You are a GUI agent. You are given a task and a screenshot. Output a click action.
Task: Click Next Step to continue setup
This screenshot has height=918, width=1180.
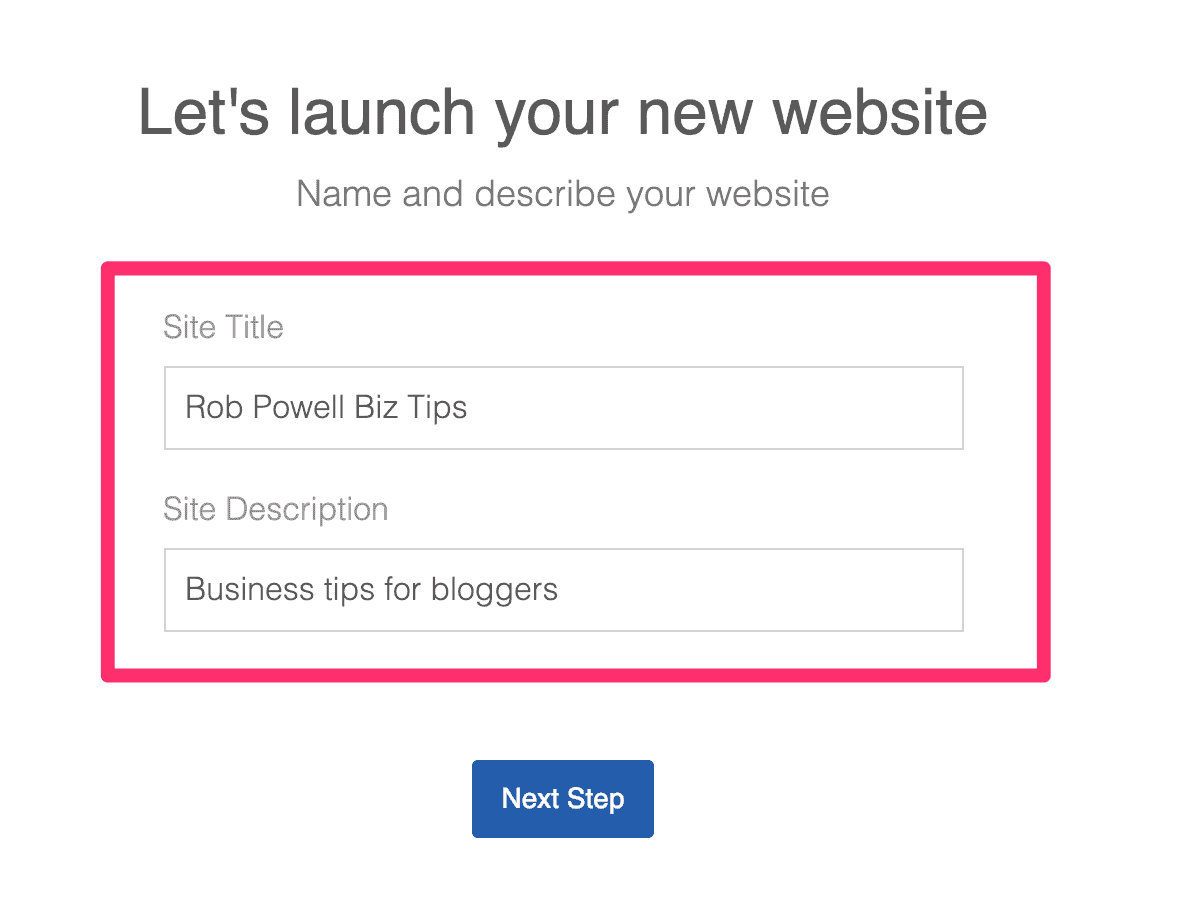point(563,798)
